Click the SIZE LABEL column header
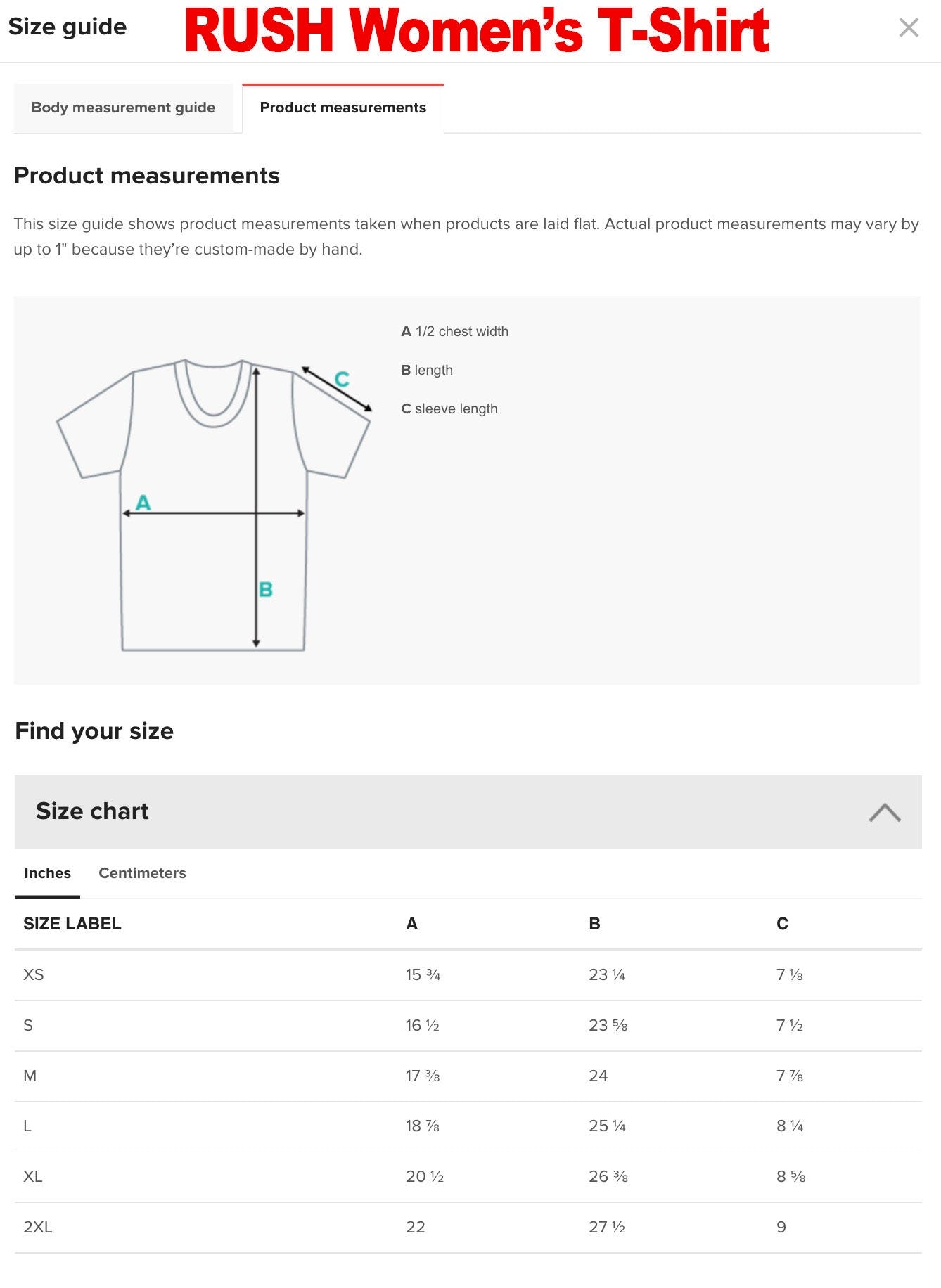Image resolution: width=941 pixels, height=1288 pixels. coord(71,924)
